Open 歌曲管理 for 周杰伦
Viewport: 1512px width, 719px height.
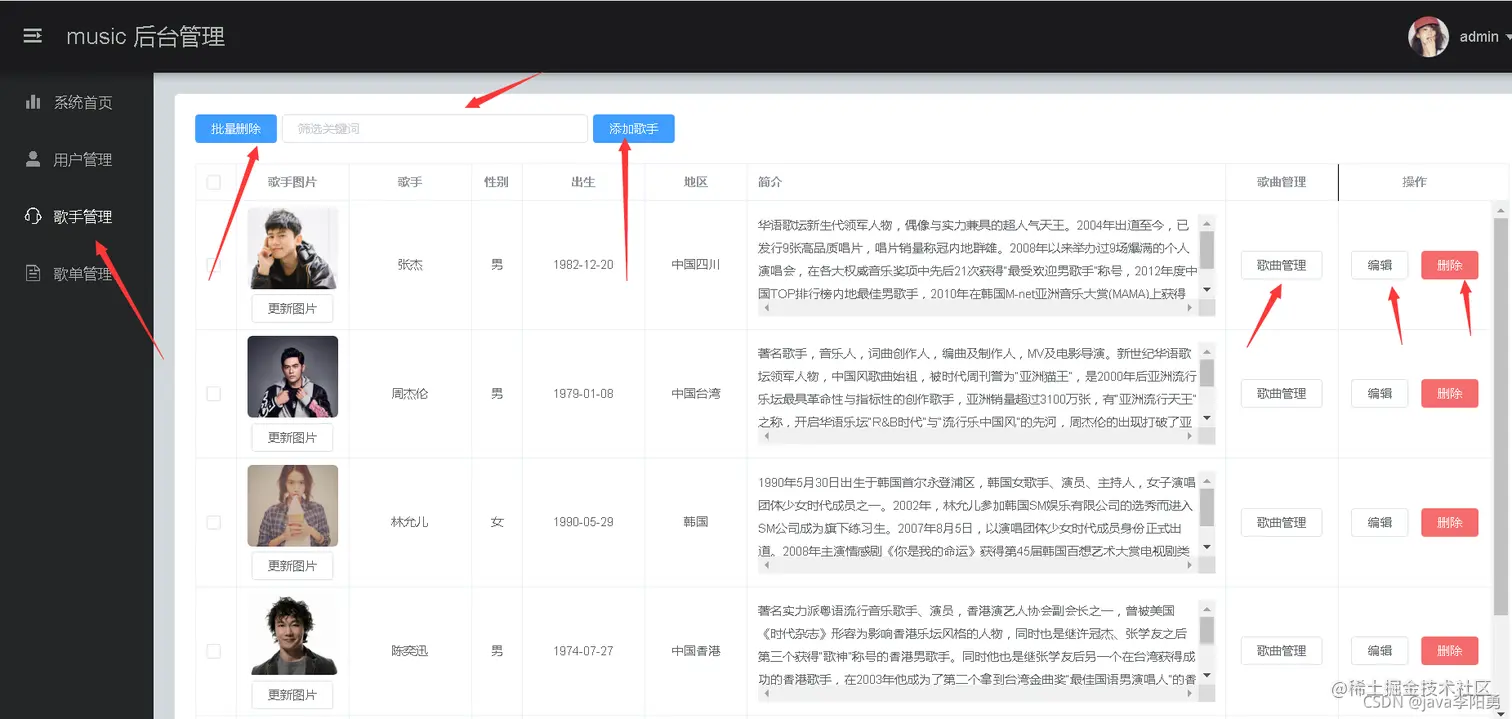click(1281, 394)
